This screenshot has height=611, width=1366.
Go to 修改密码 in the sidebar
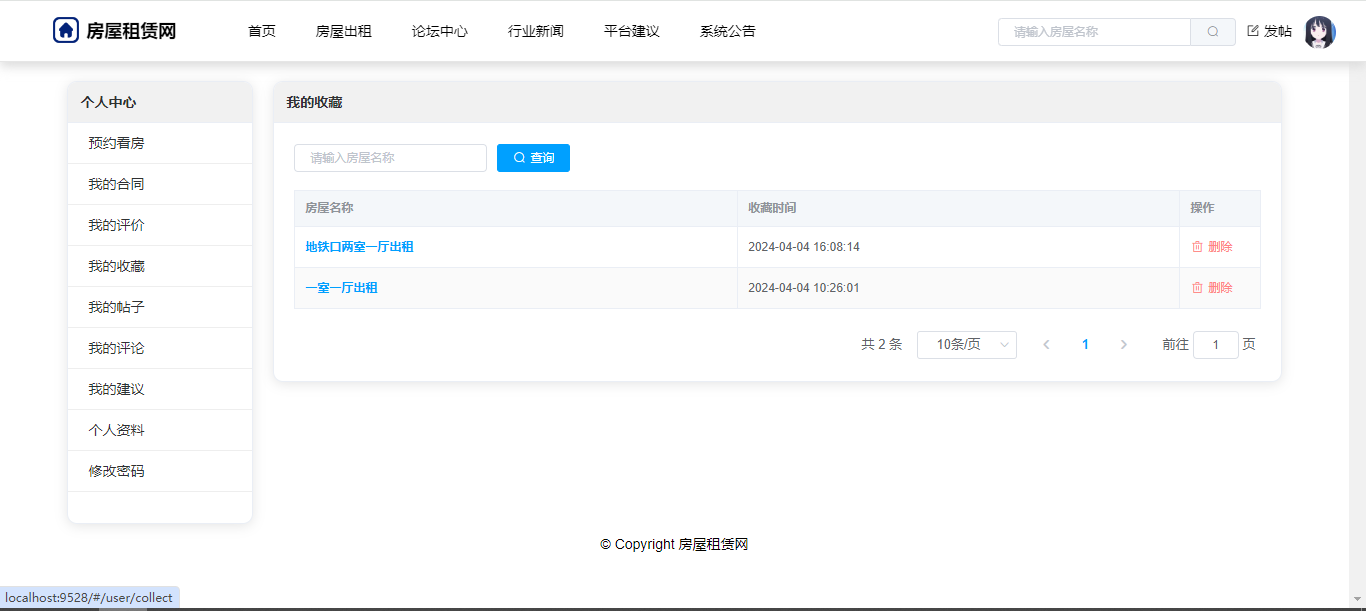[x=116, y=471]
